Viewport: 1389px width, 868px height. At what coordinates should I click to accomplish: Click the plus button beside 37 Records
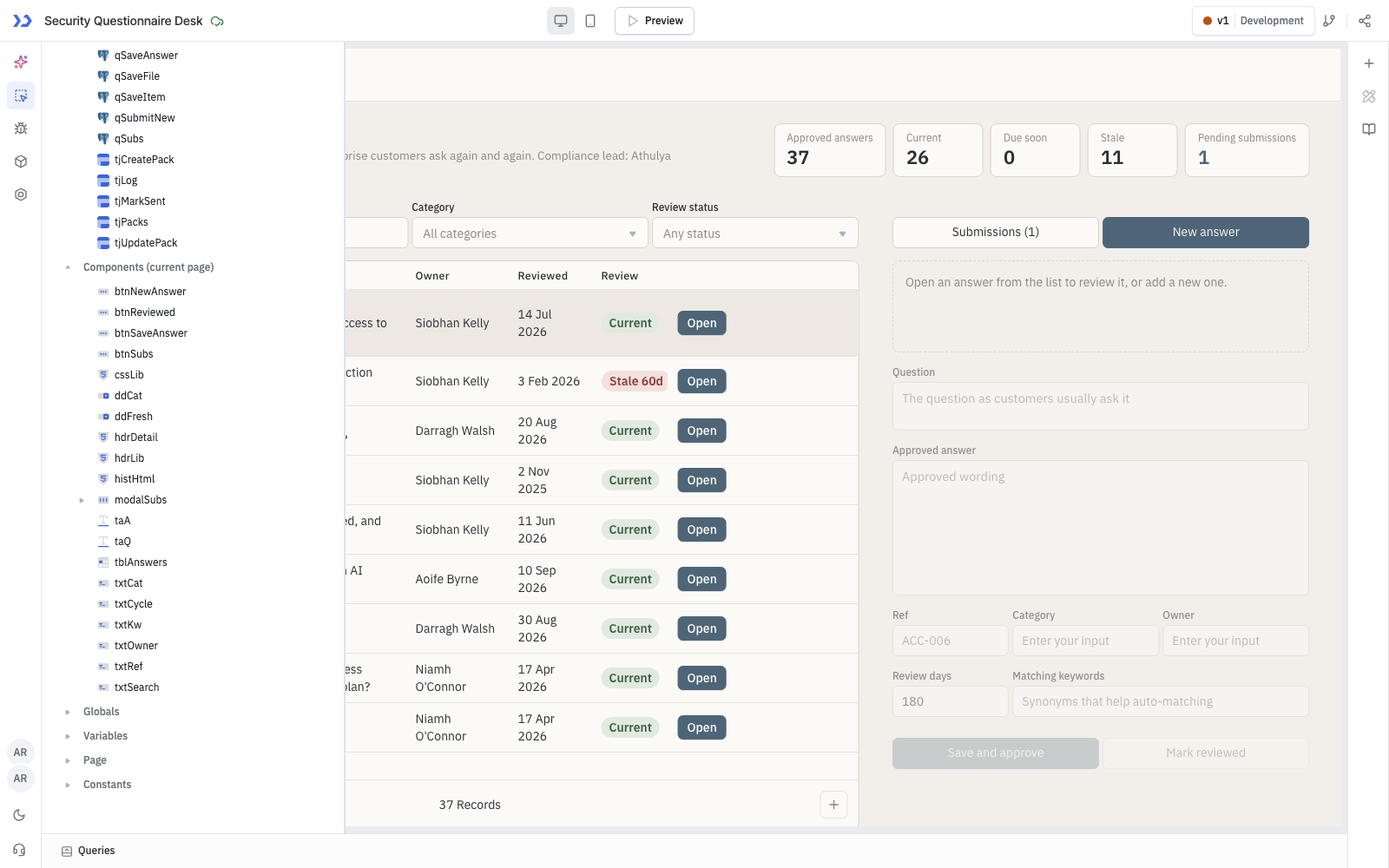[x=833, y=805]
